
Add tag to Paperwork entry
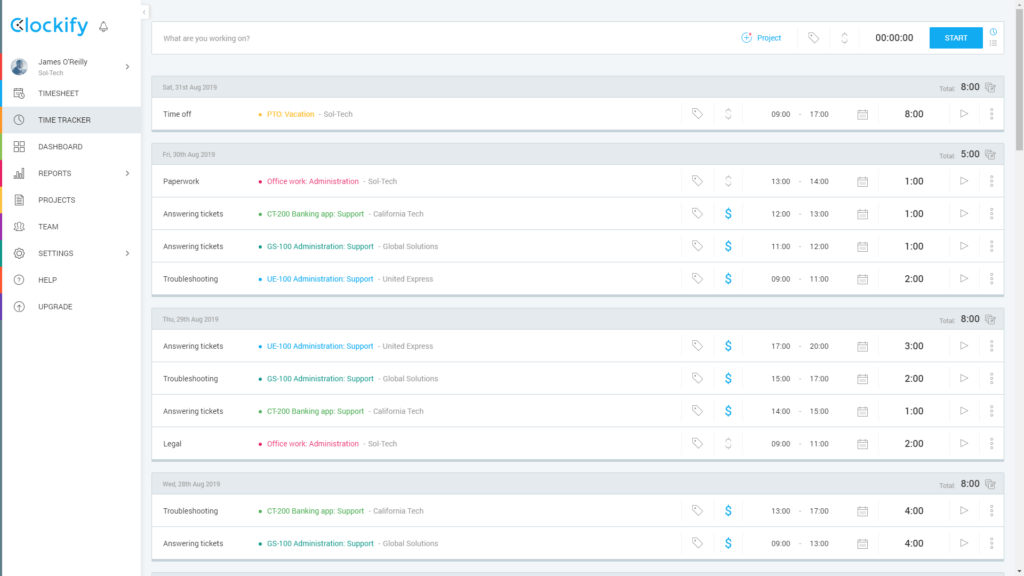[697, 181]
